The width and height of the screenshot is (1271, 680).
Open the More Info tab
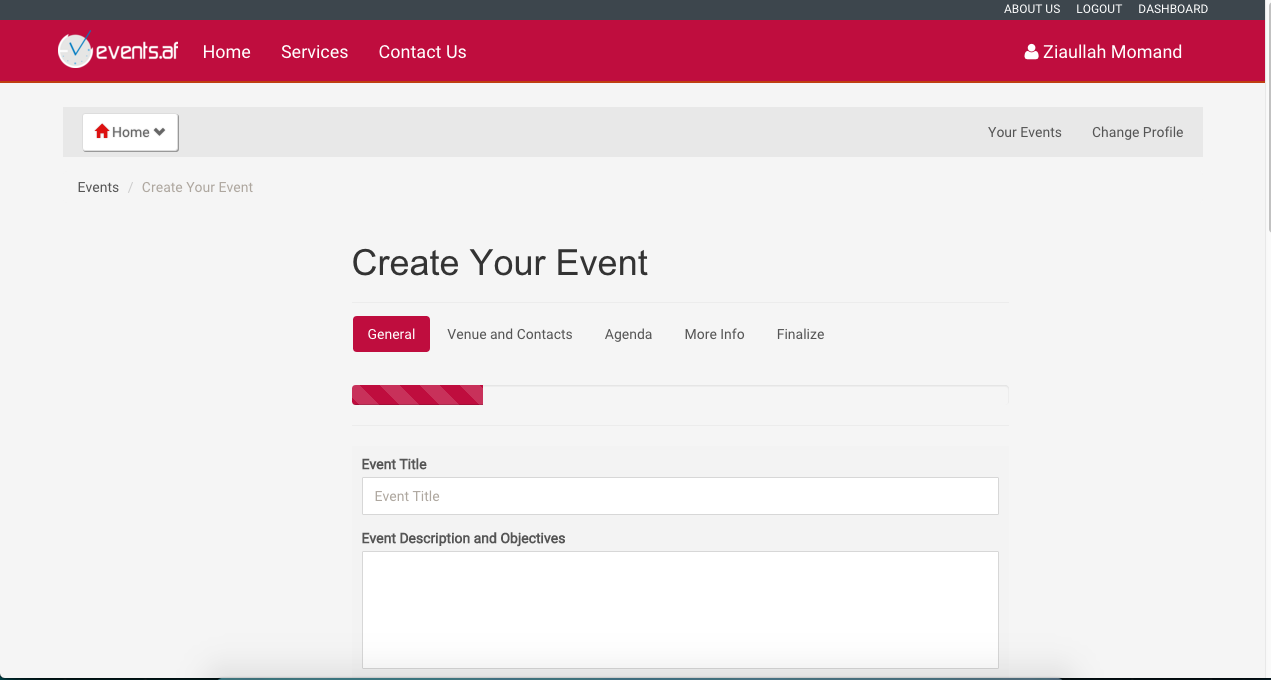[714, 334]
